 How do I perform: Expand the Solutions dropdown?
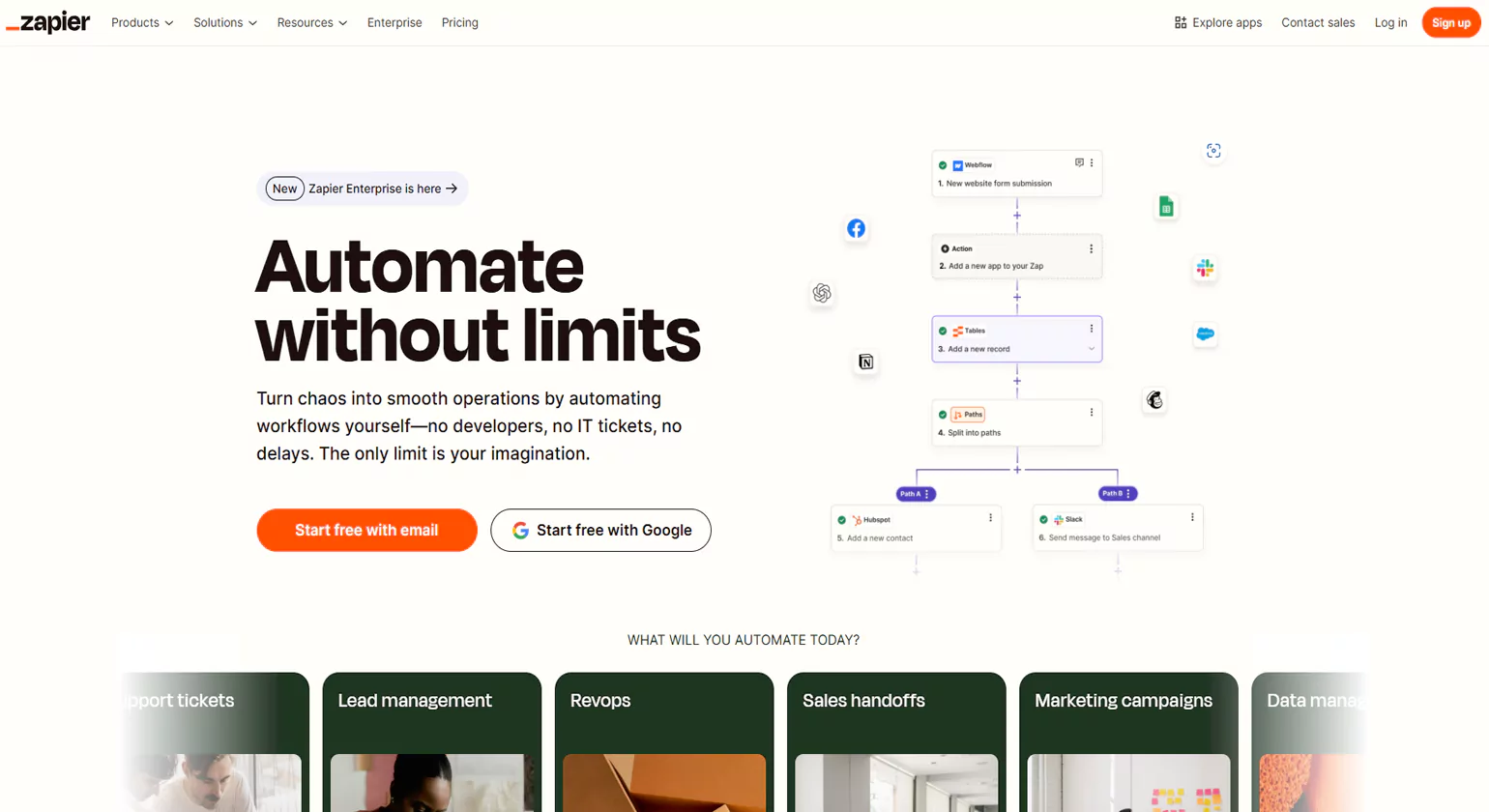(x=224, y=22)
